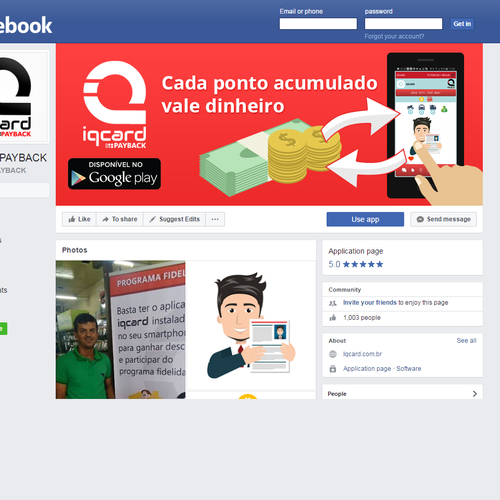Click the 5.0 star rating
The image size is (500, 500).
click(x=356, y=264)
